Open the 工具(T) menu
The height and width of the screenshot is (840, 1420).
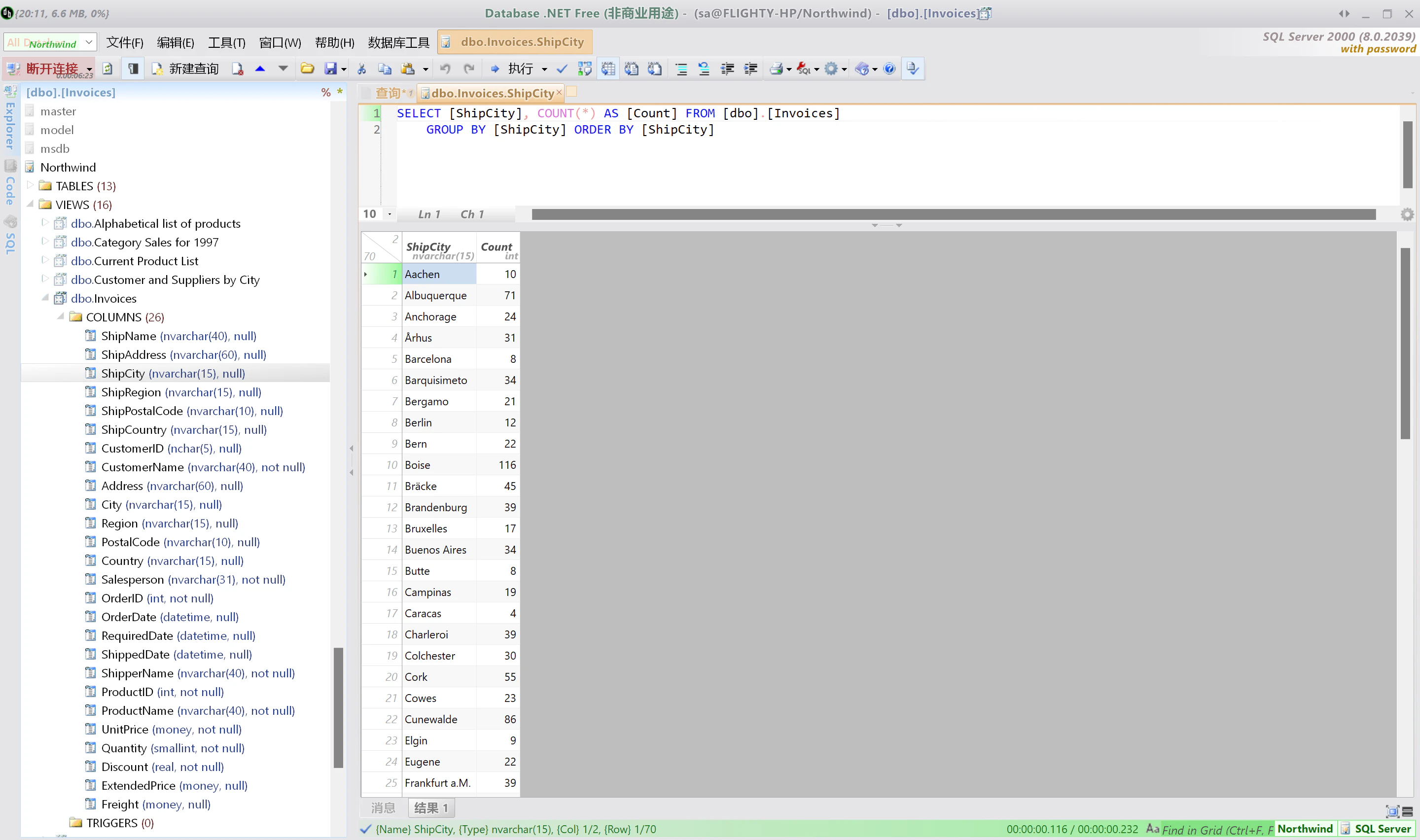point(226,42)
